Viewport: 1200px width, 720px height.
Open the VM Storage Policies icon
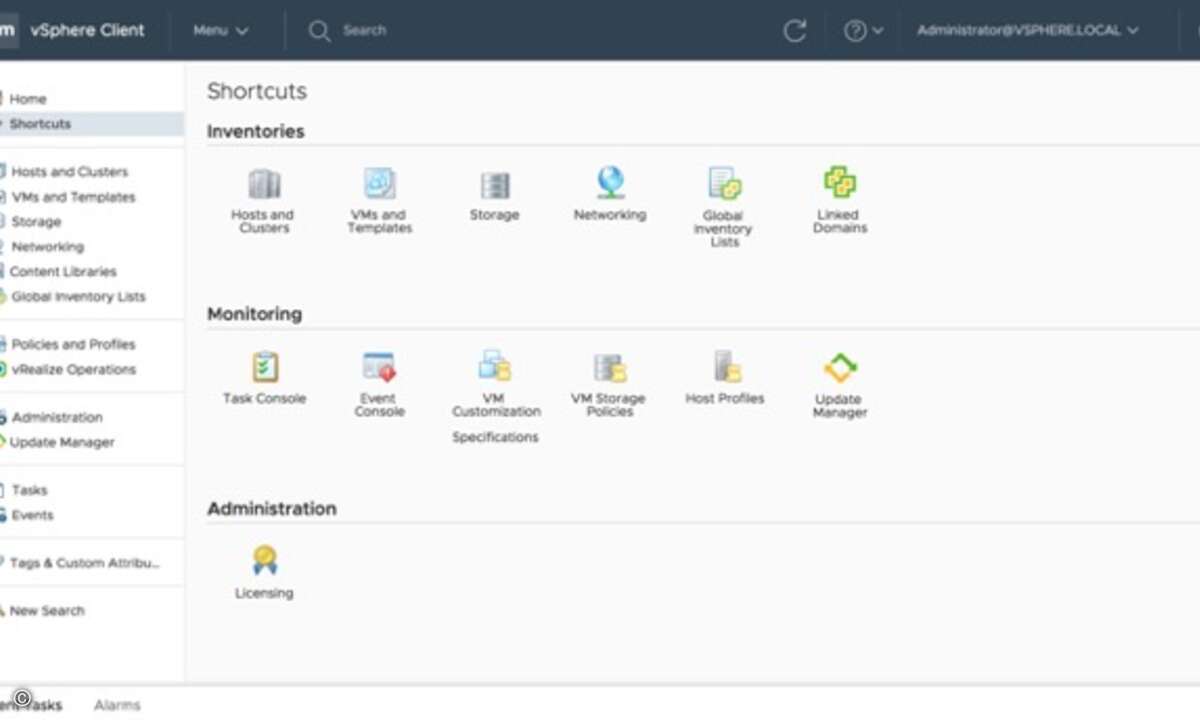610,367
